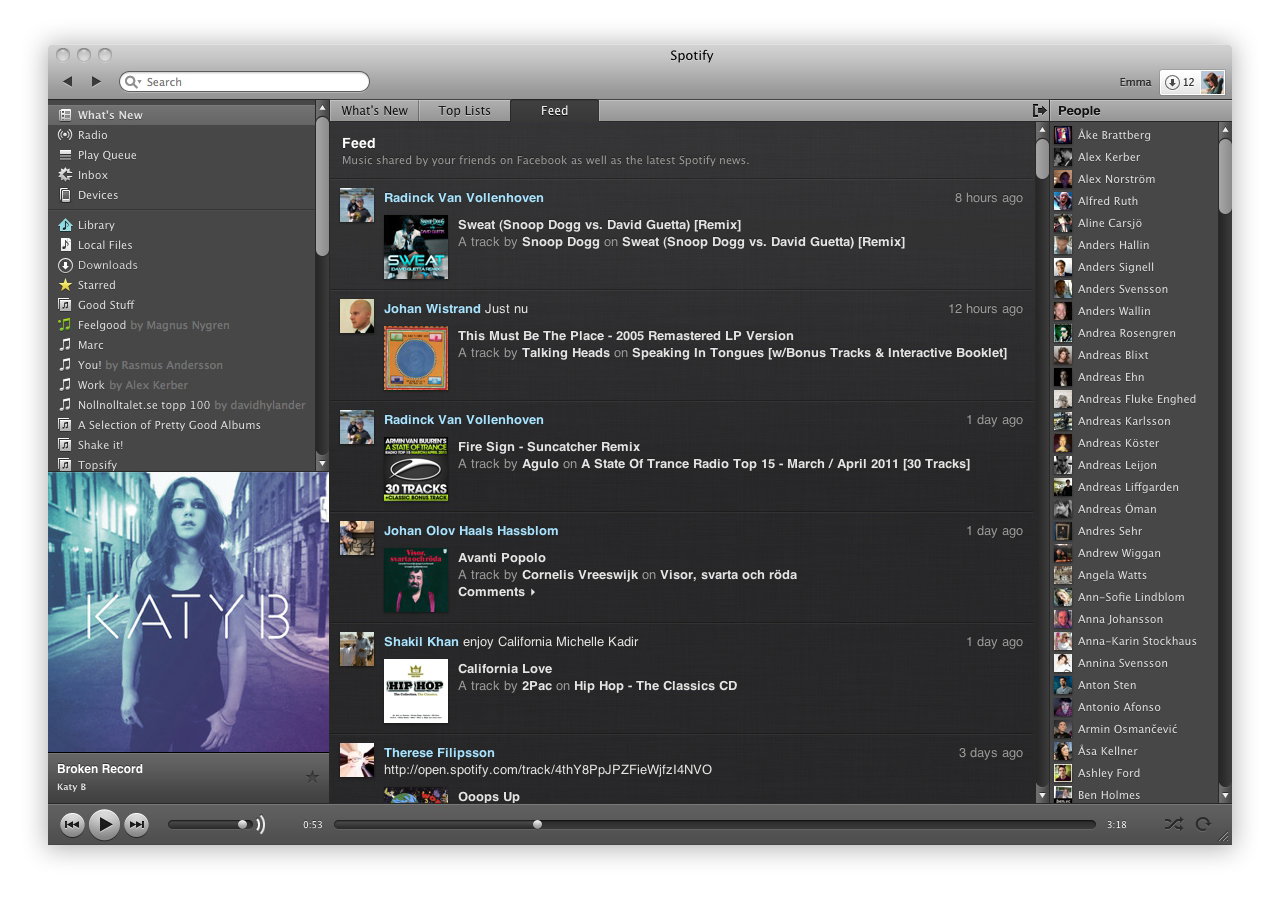Click the sidebar playlist scrollbar down arrow
Screen dimensions: 1280x904
point(322,464)
